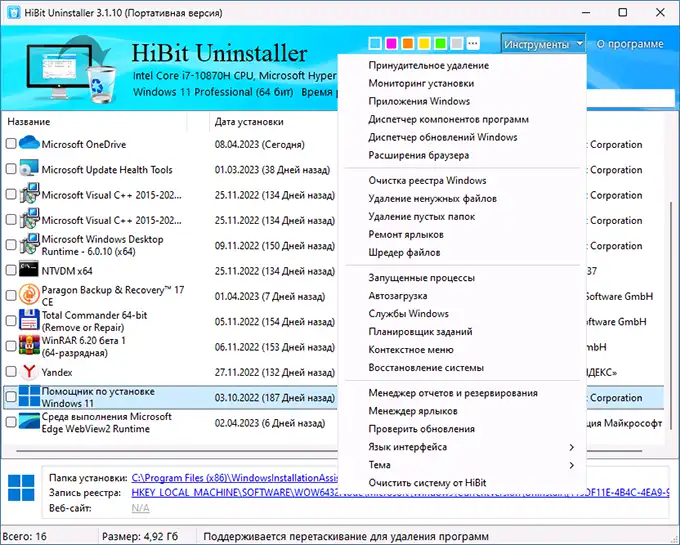The image size is (680, 545).
Task: Open the Папка установки path link
Action: [x=235, y=478]
